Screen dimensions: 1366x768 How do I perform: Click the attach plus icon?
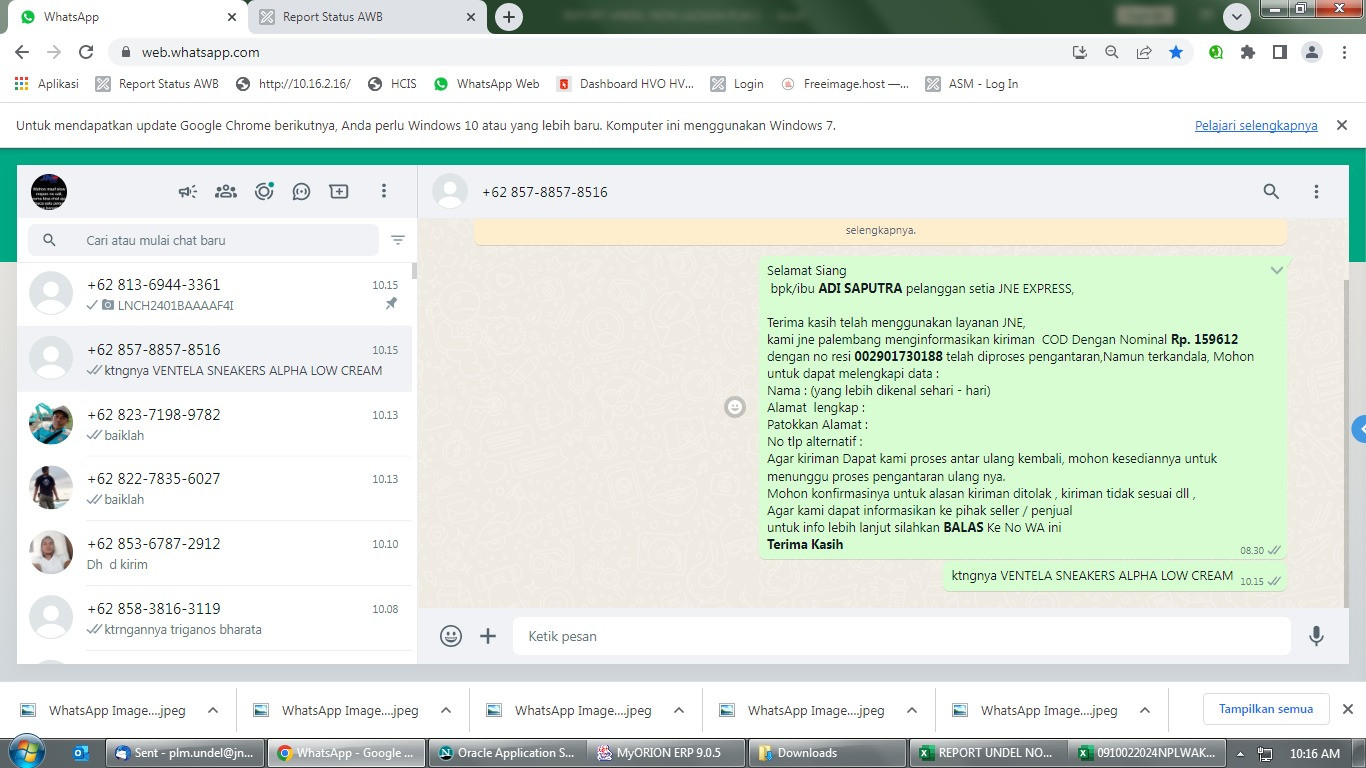(x=488, y=636)
